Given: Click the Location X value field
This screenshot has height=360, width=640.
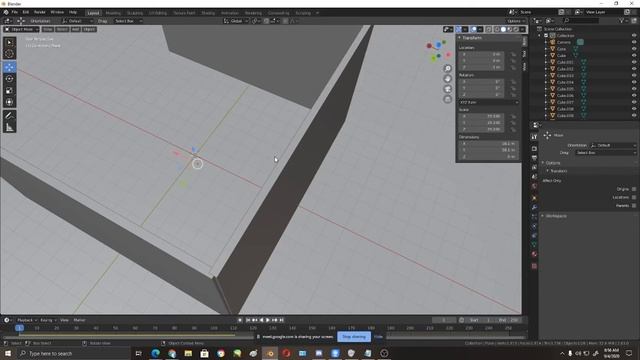Looking at the screenshot, I should [x=482, y=54].
